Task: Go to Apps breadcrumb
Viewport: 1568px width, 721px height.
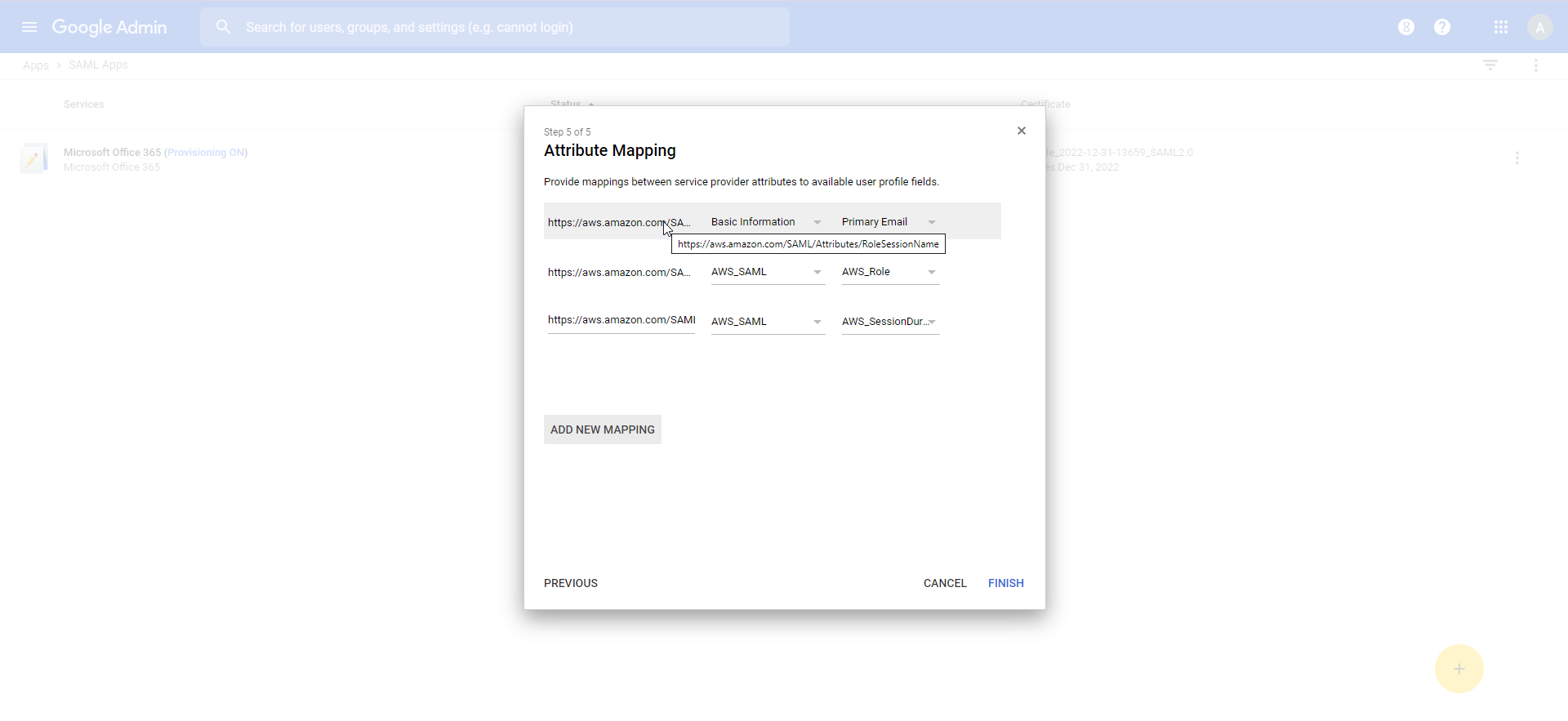Action: pyautogui.click(x=36, y=65)
